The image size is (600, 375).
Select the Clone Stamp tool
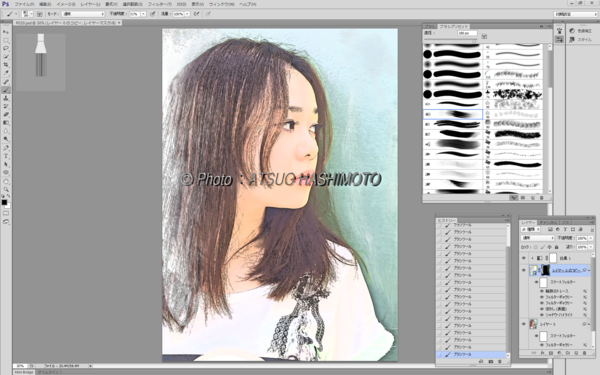point(6,98)
